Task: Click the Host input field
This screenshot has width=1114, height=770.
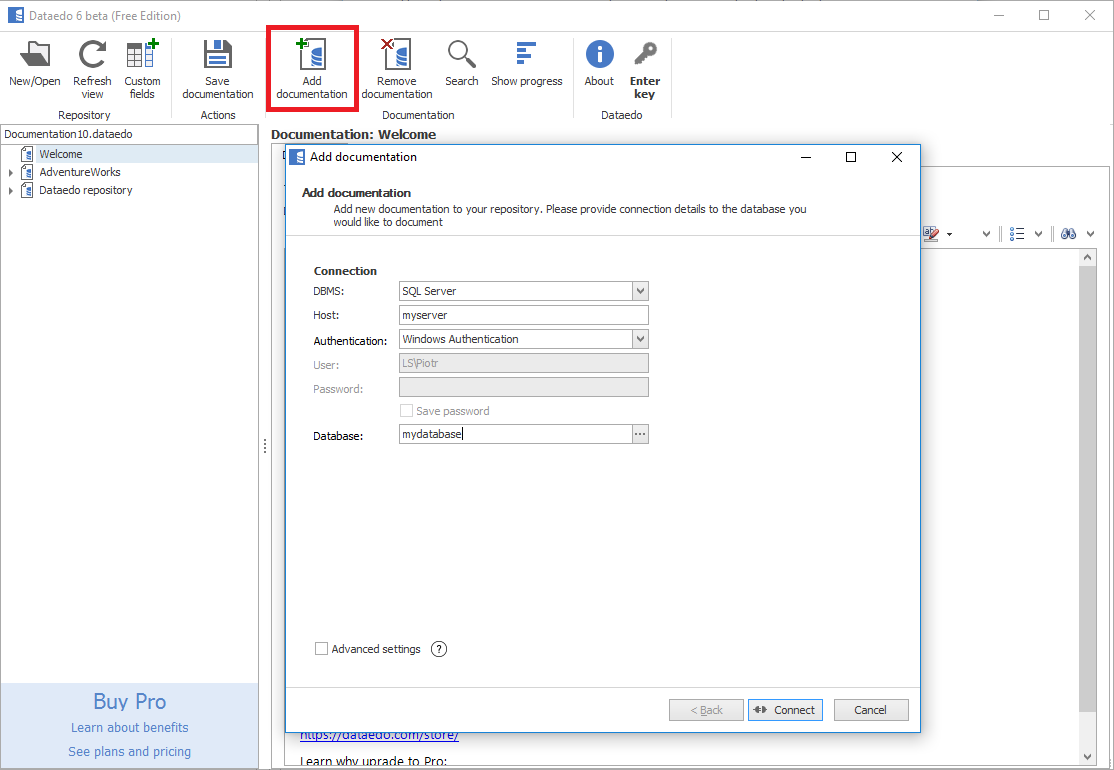Action: tap(523, 315)
